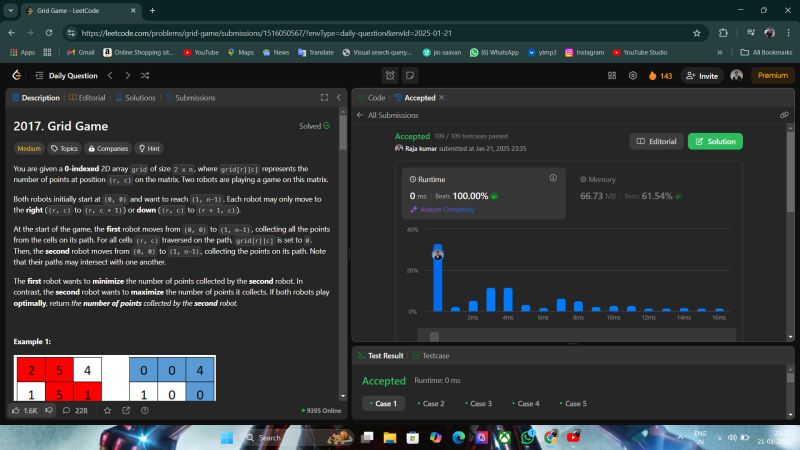
Task: Click Analyze Complexity link
Action: coord(442,209)
